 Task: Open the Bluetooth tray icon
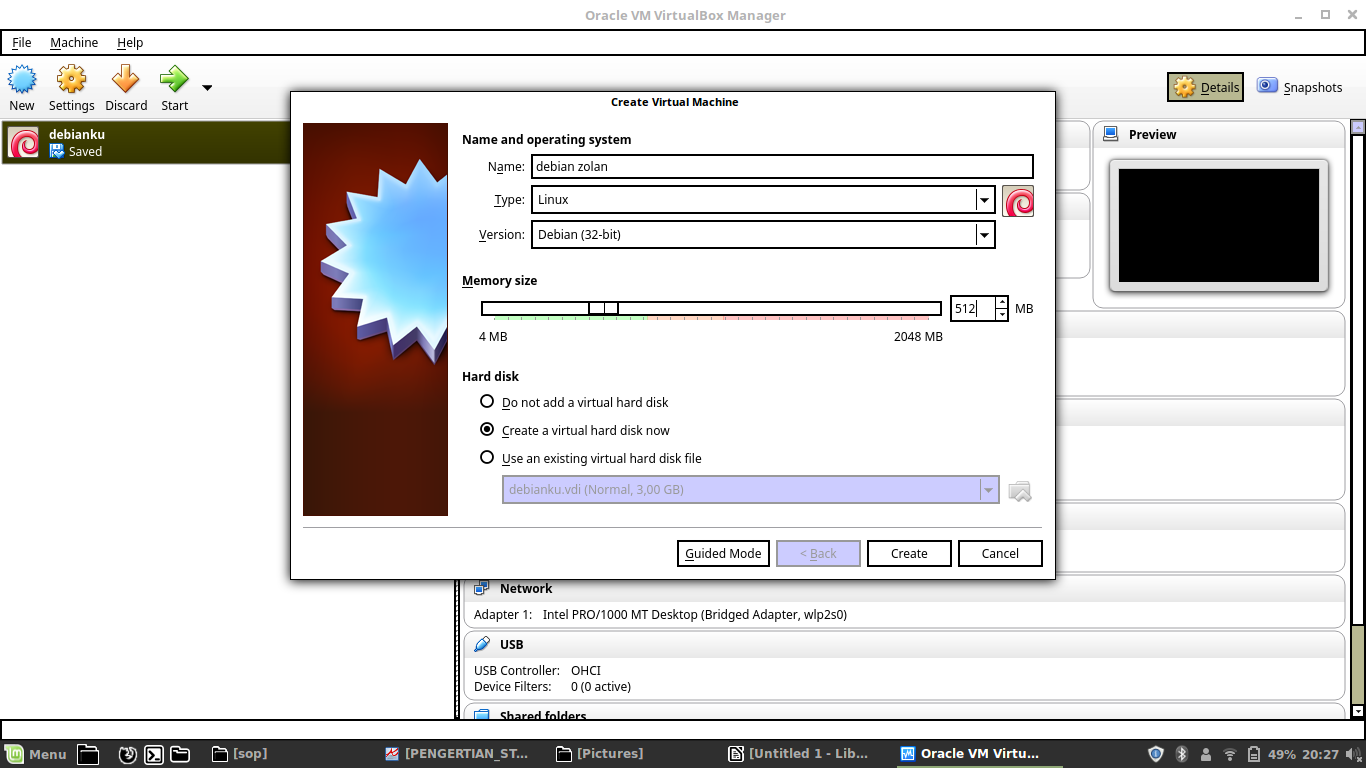[1181, 754]
